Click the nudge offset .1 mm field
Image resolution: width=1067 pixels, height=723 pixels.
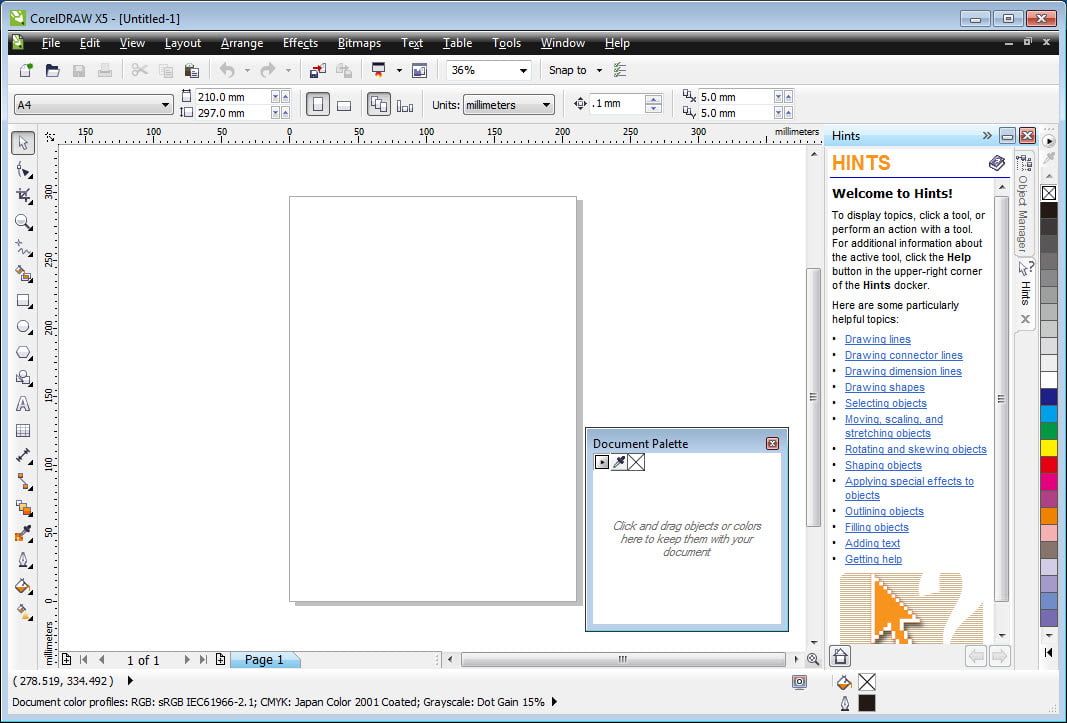coord(616,104)
